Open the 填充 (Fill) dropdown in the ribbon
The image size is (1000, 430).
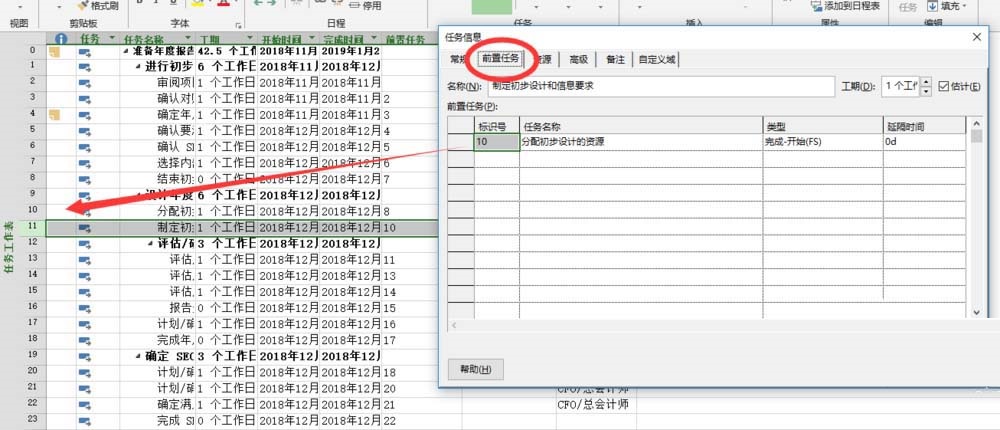tap(947, 6)
